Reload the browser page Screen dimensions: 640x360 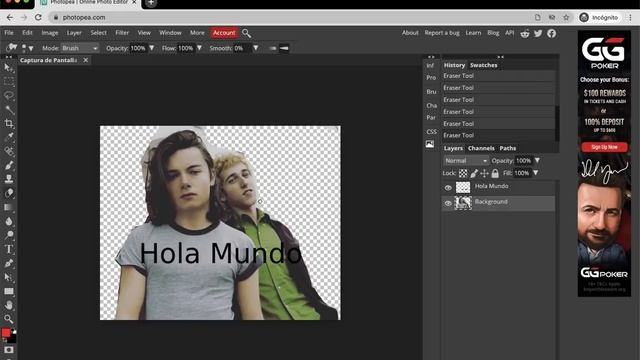[38, 17]
